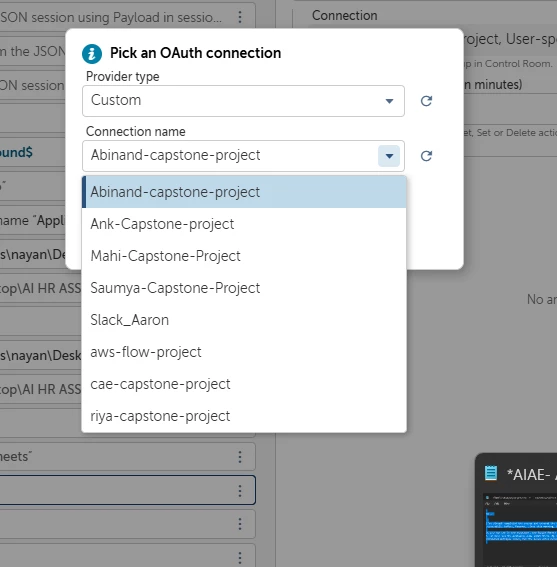Choose Ank-Capstone-project connection
The image size is (557, 567).
tap(244, 224)
